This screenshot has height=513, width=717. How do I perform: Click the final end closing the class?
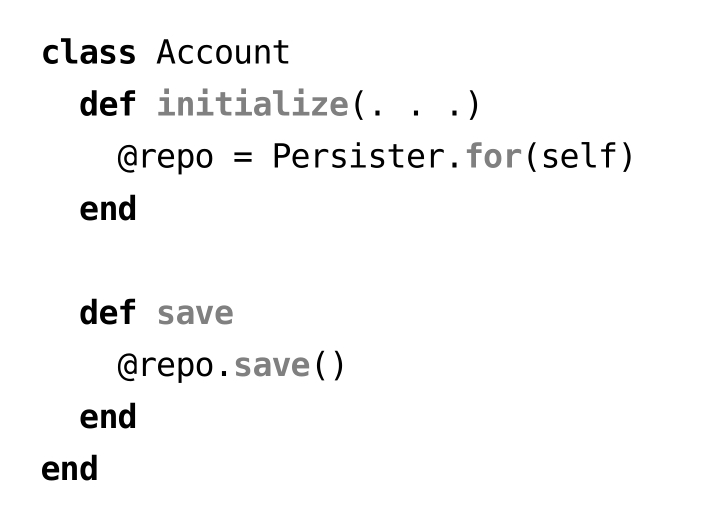69,469
